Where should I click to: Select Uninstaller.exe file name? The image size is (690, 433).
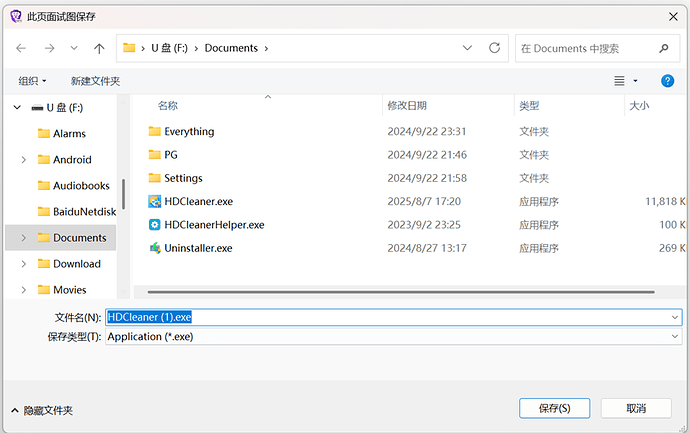tap(198, 248)
